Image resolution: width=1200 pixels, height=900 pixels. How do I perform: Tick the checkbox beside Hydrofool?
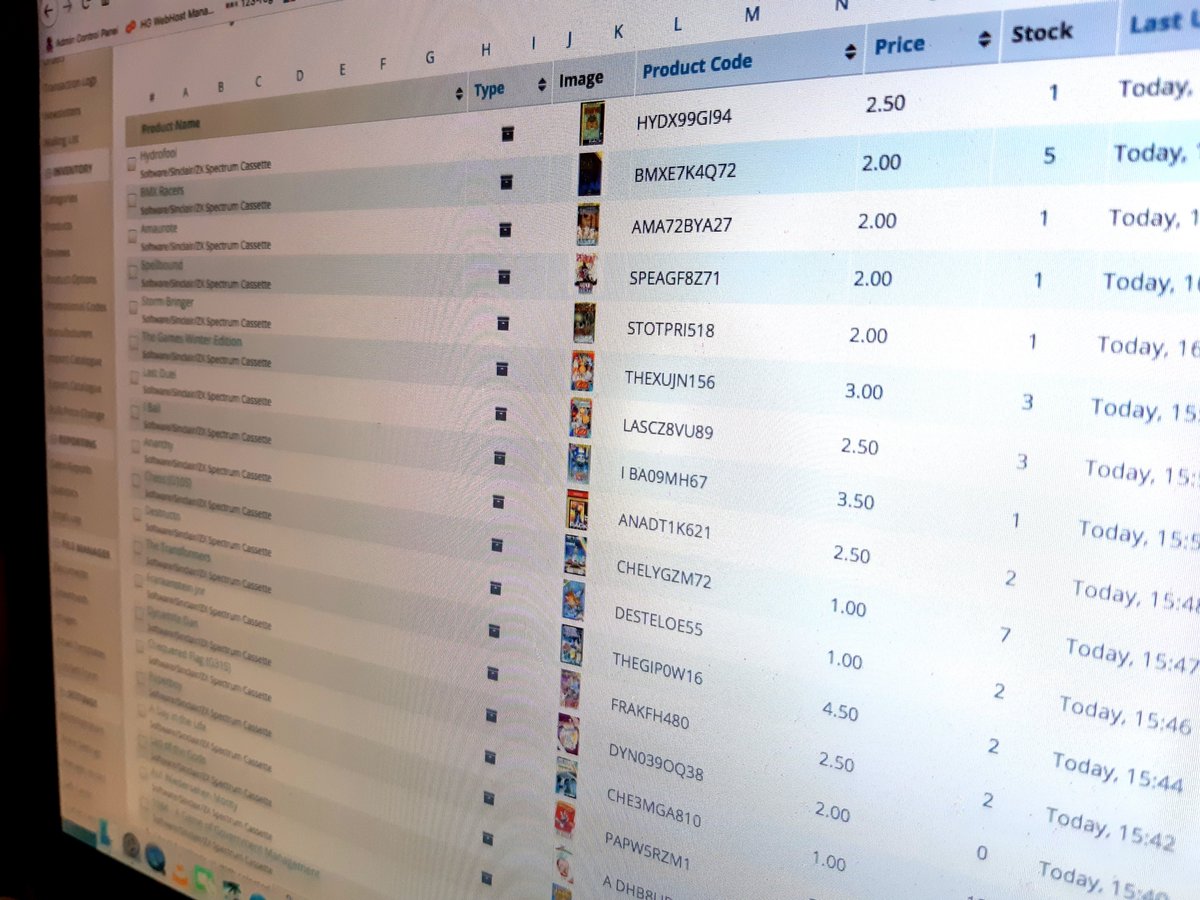point(131,165)
